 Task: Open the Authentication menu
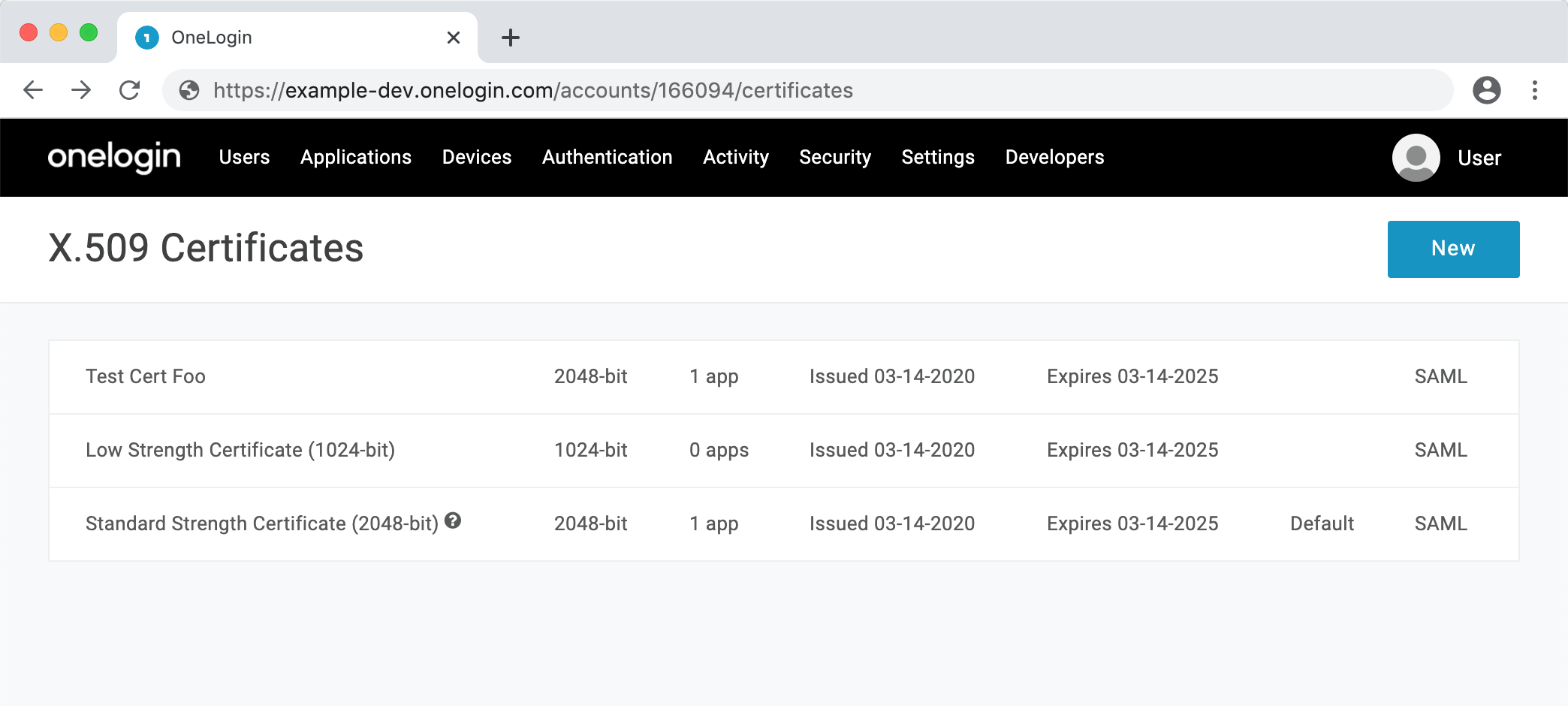tap(608, 157)
